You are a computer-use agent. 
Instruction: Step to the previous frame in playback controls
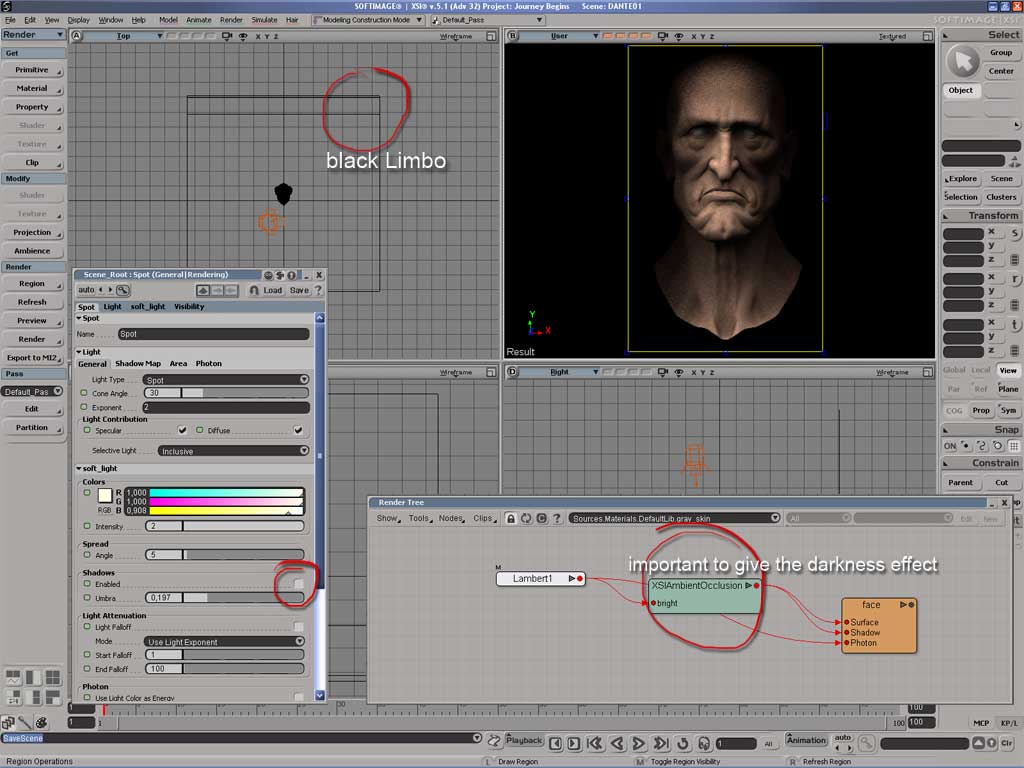(556, 743)
